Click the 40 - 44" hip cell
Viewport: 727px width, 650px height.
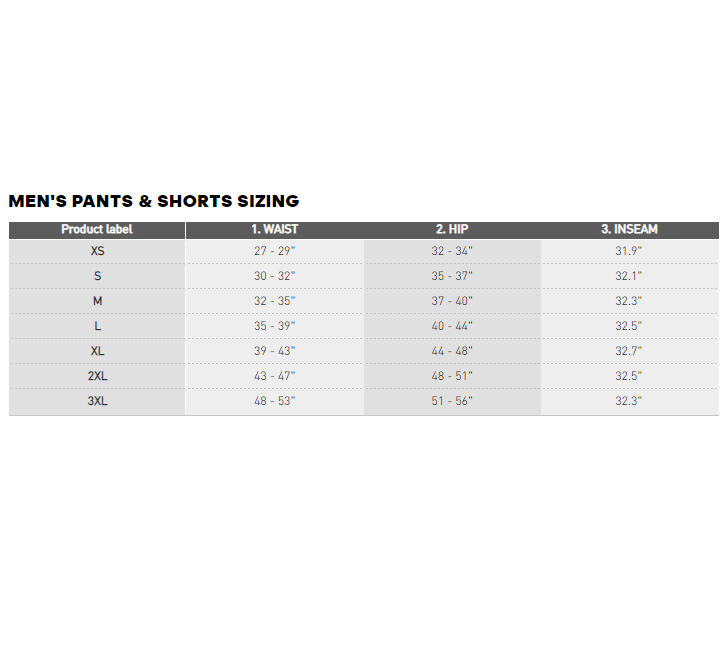pos(452,326)
